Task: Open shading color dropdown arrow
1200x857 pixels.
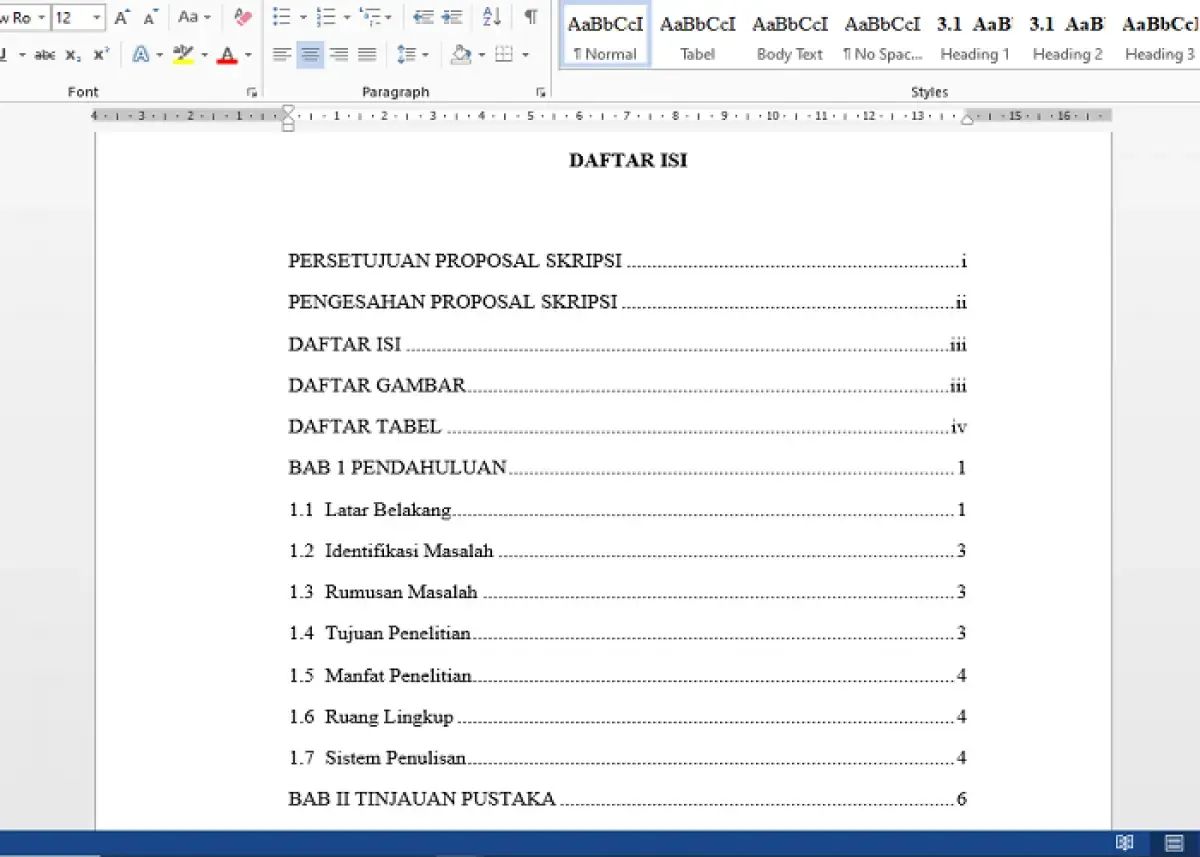Action: 480,55
